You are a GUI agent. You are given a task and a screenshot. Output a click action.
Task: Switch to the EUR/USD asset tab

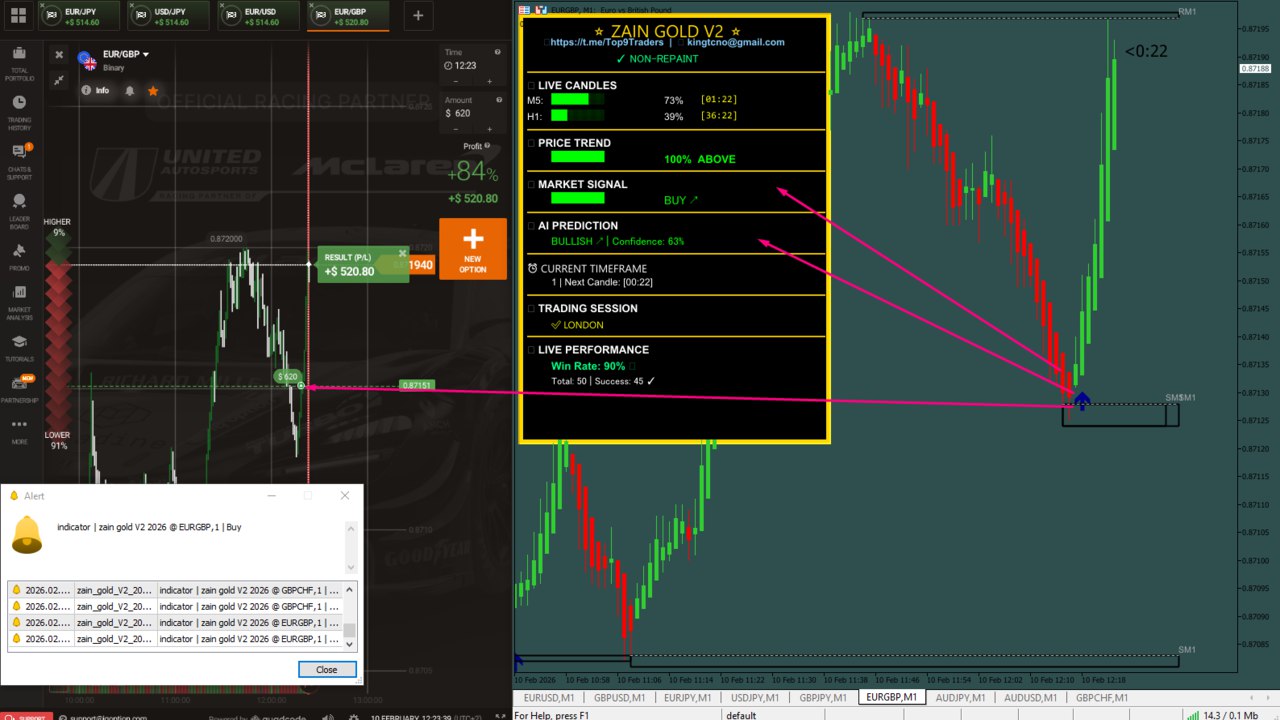click(258, 16)
